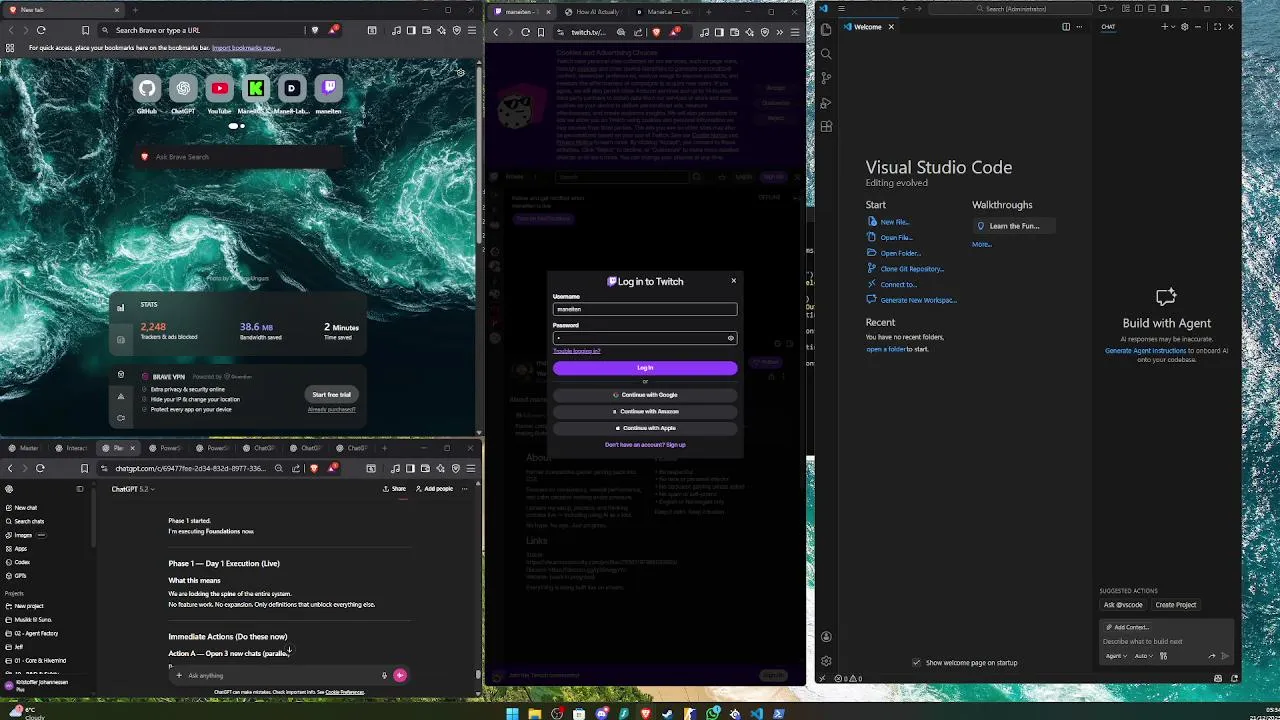The image size is (1280, 720).
Task: Open Accounts icon in VS Code activity bar
Action: pos(826,637)
